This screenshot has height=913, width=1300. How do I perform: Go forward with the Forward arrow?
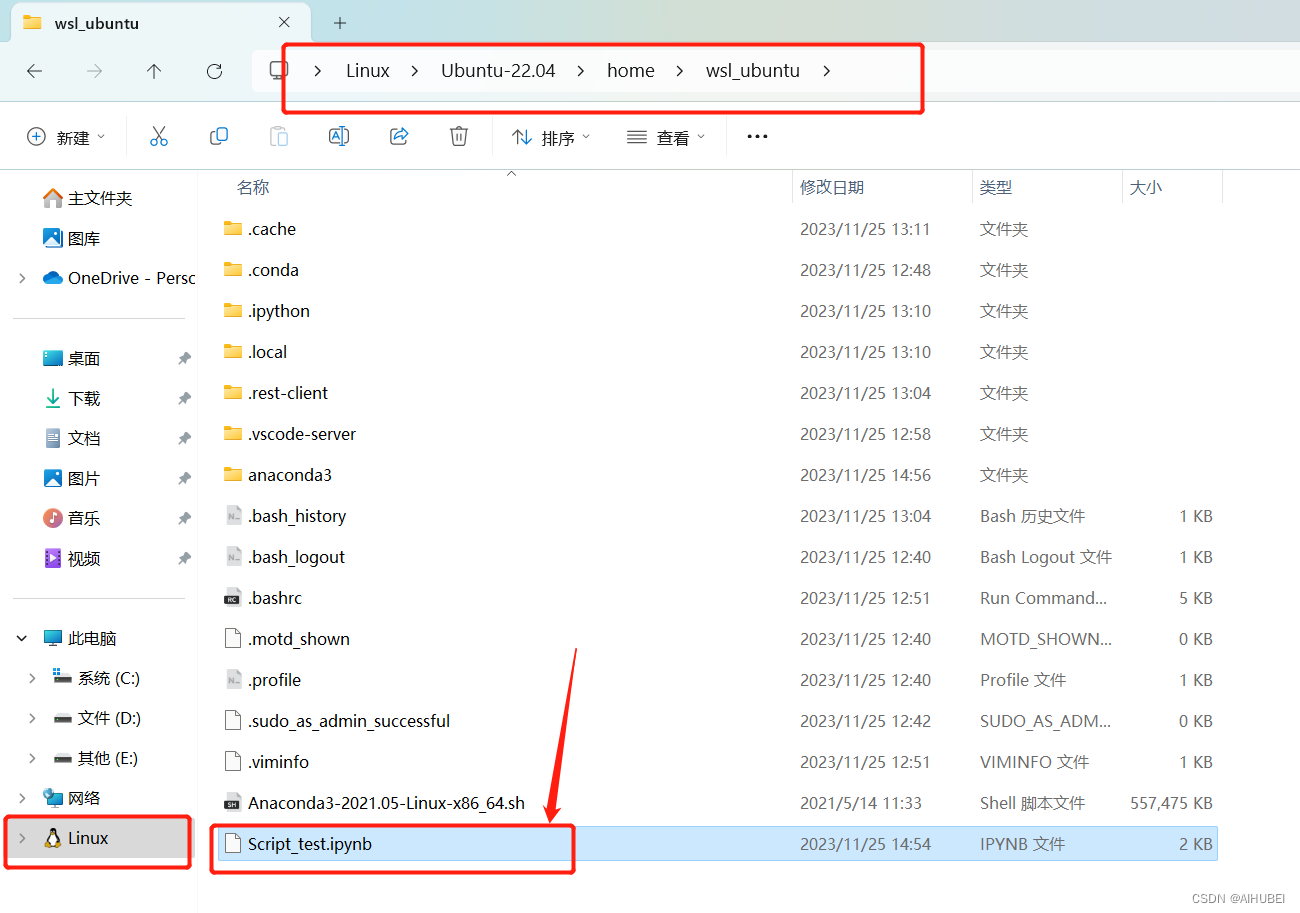[94, 71]
